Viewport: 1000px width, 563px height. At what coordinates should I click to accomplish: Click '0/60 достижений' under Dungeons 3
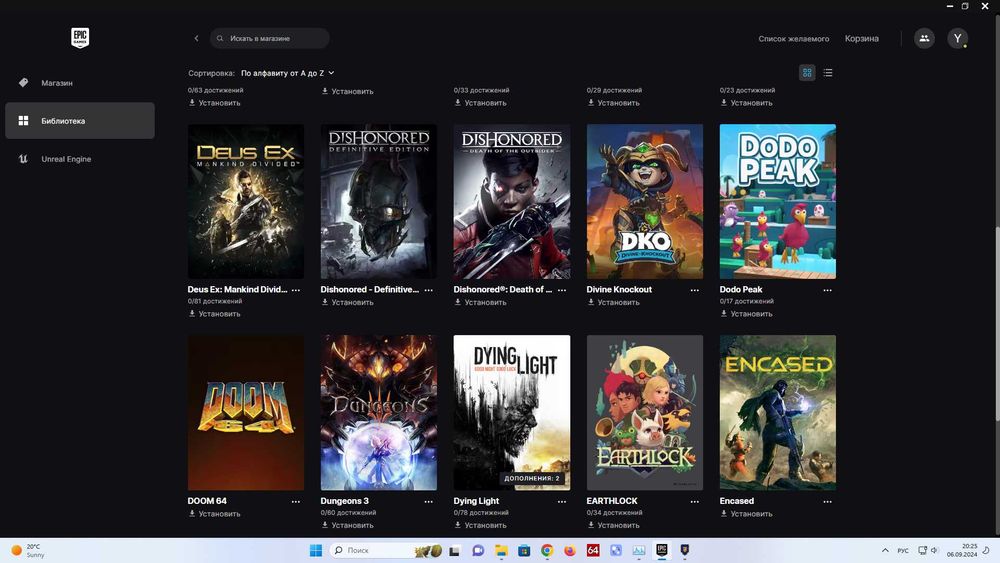tap(348, 513)
